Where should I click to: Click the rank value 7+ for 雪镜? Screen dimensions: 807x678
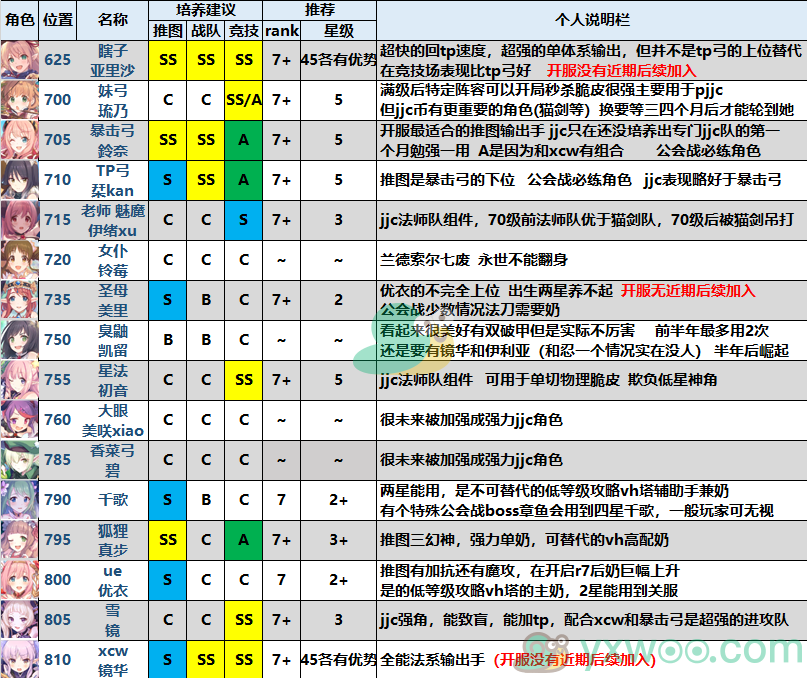tap(282, 620)
